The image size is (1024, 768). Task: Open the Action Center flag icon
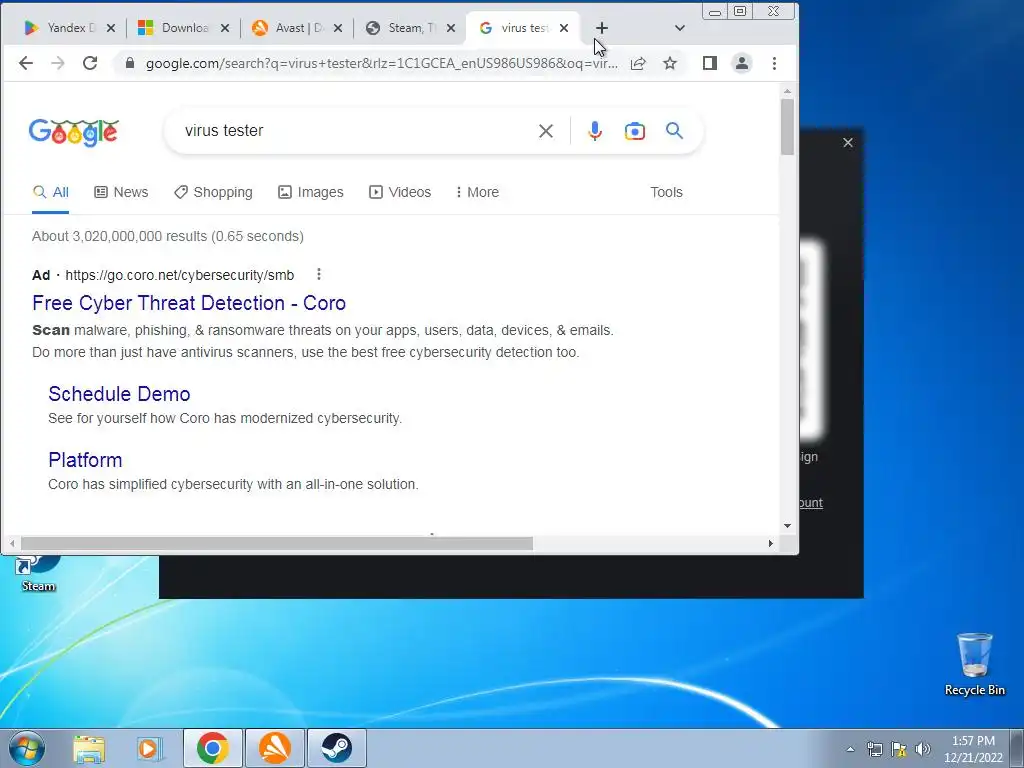pyautogui.click(x=899, y=749)
